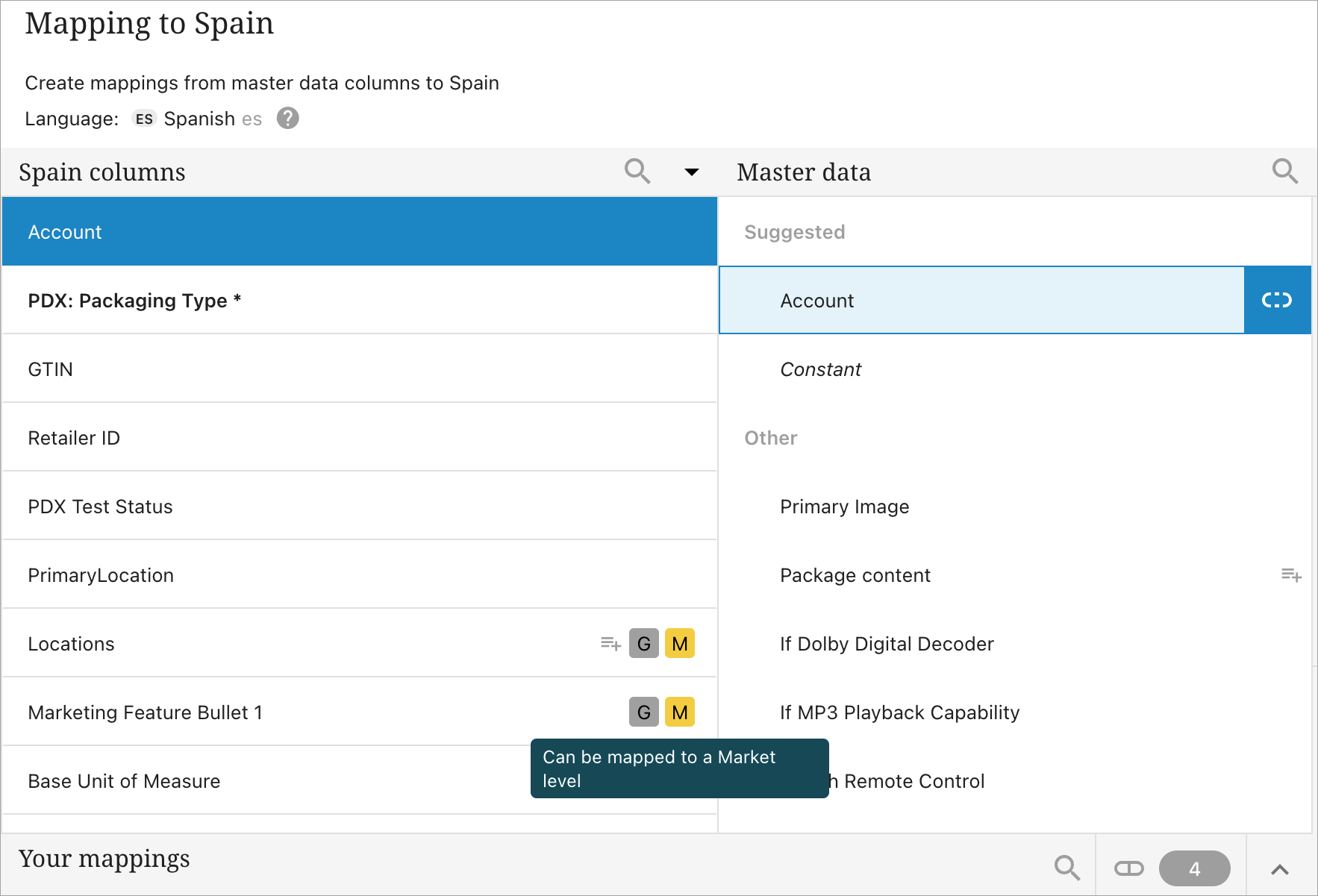
Task: Choose Constant in suggested master data
Action: (820, 369)
